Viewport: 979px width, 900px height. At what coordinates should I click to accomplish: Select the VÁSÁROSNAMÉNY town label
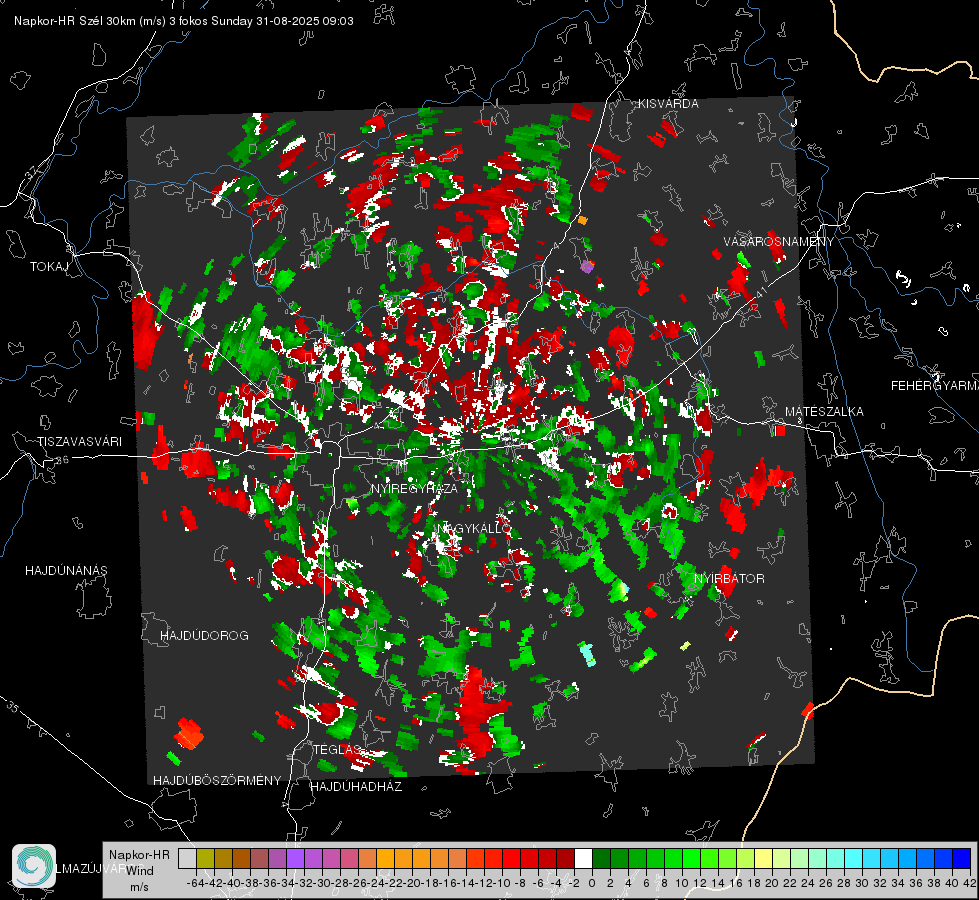779,242
